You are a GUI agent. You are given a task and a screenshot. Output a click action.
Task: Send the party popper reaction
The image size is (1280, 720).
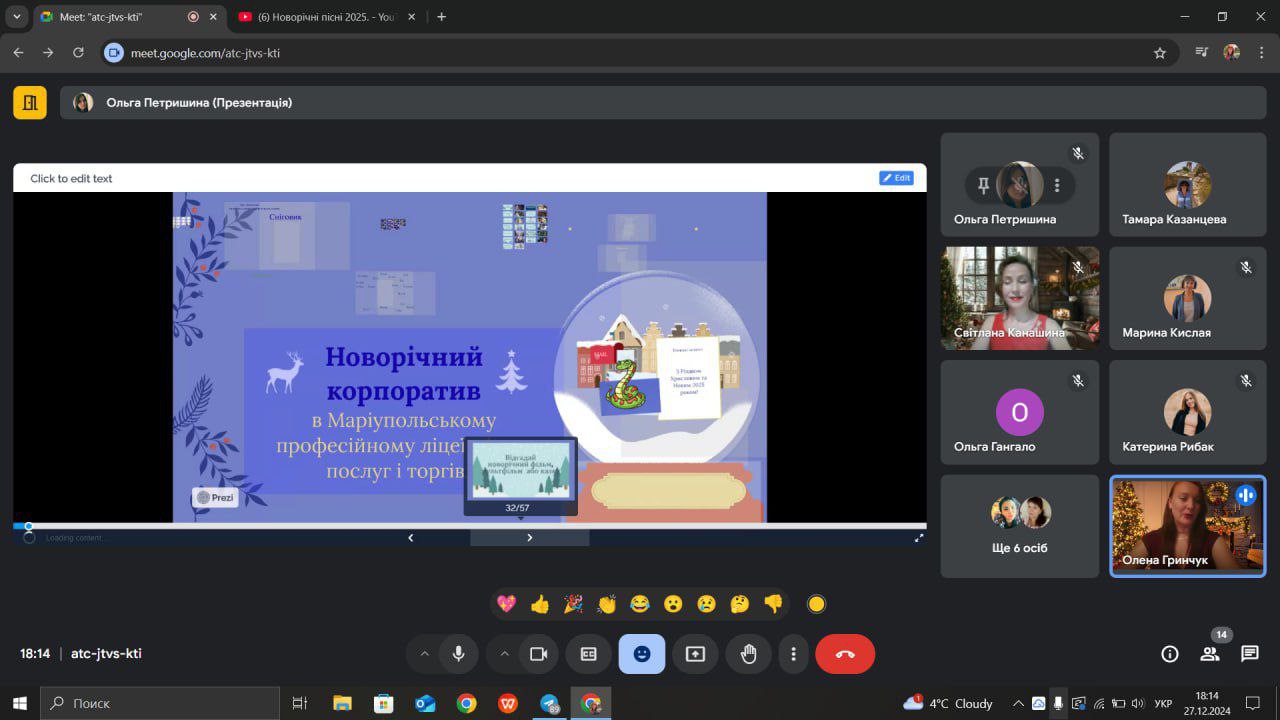click(573, 604)
